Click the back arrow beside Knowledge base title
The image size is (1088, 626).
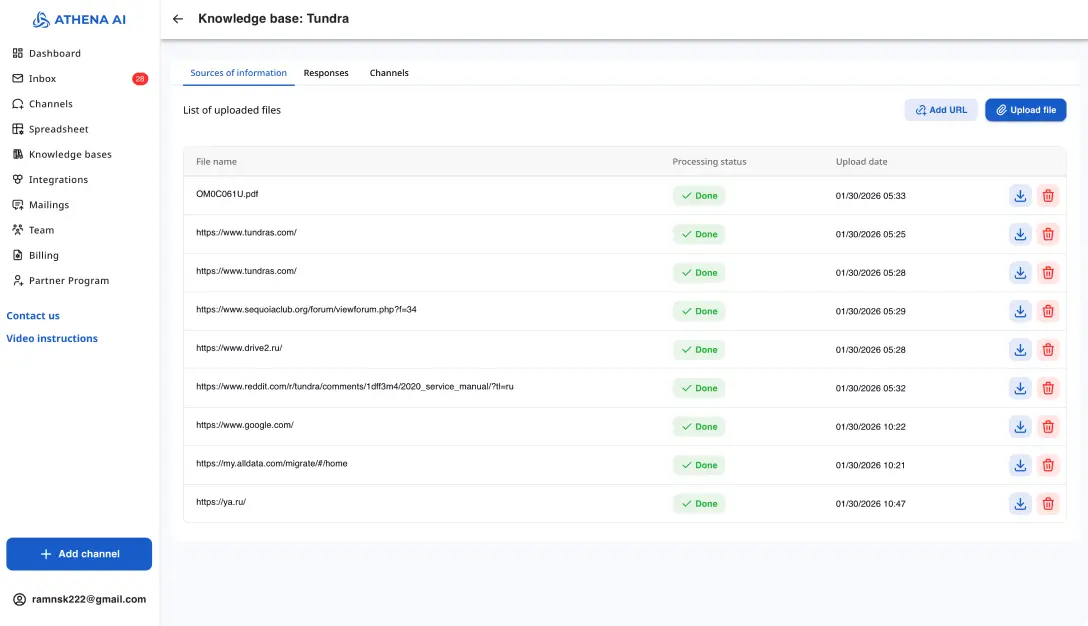pos(178,19)
